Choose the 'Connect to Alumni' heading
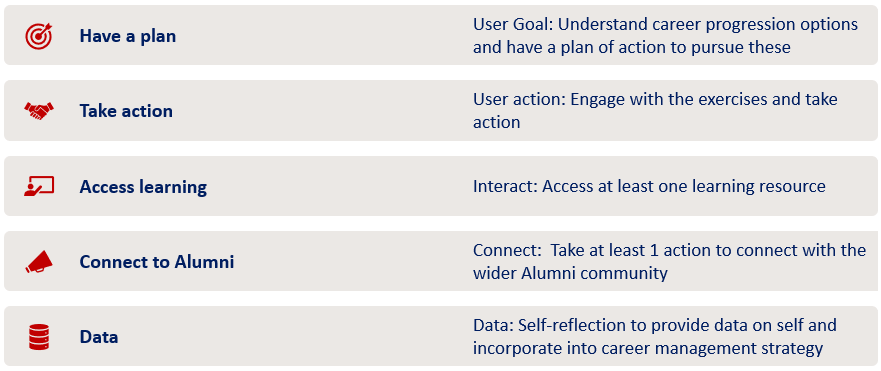 (157, 262)
